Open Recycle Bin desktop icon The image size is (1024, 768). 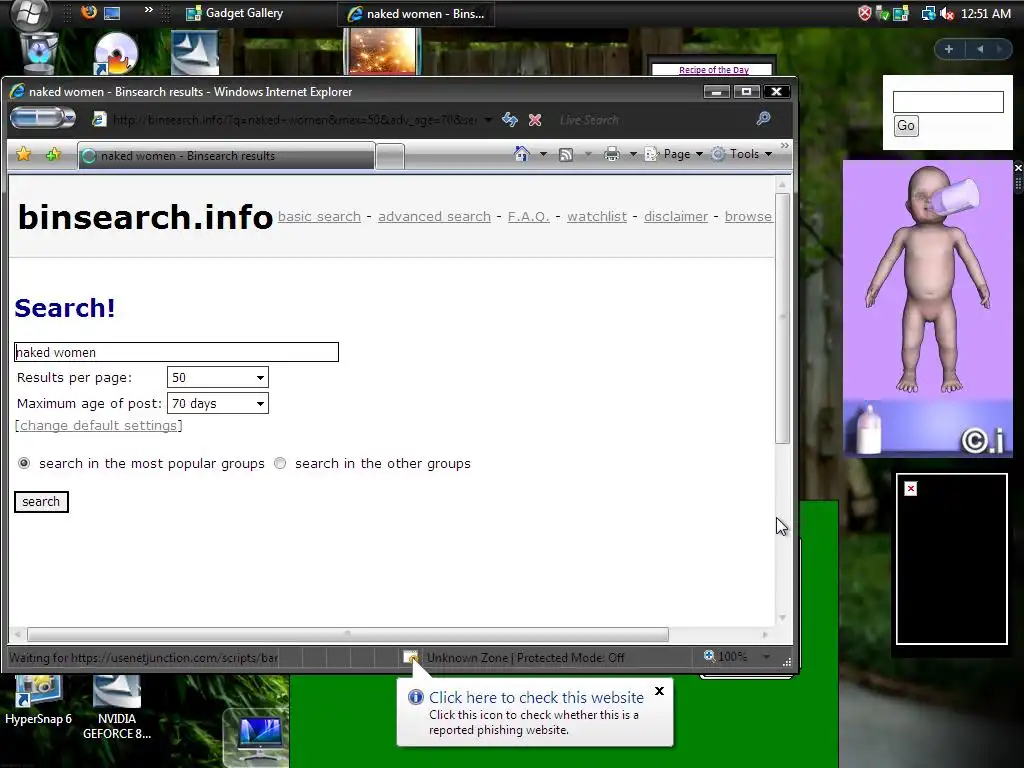click(x=39, y=52)
